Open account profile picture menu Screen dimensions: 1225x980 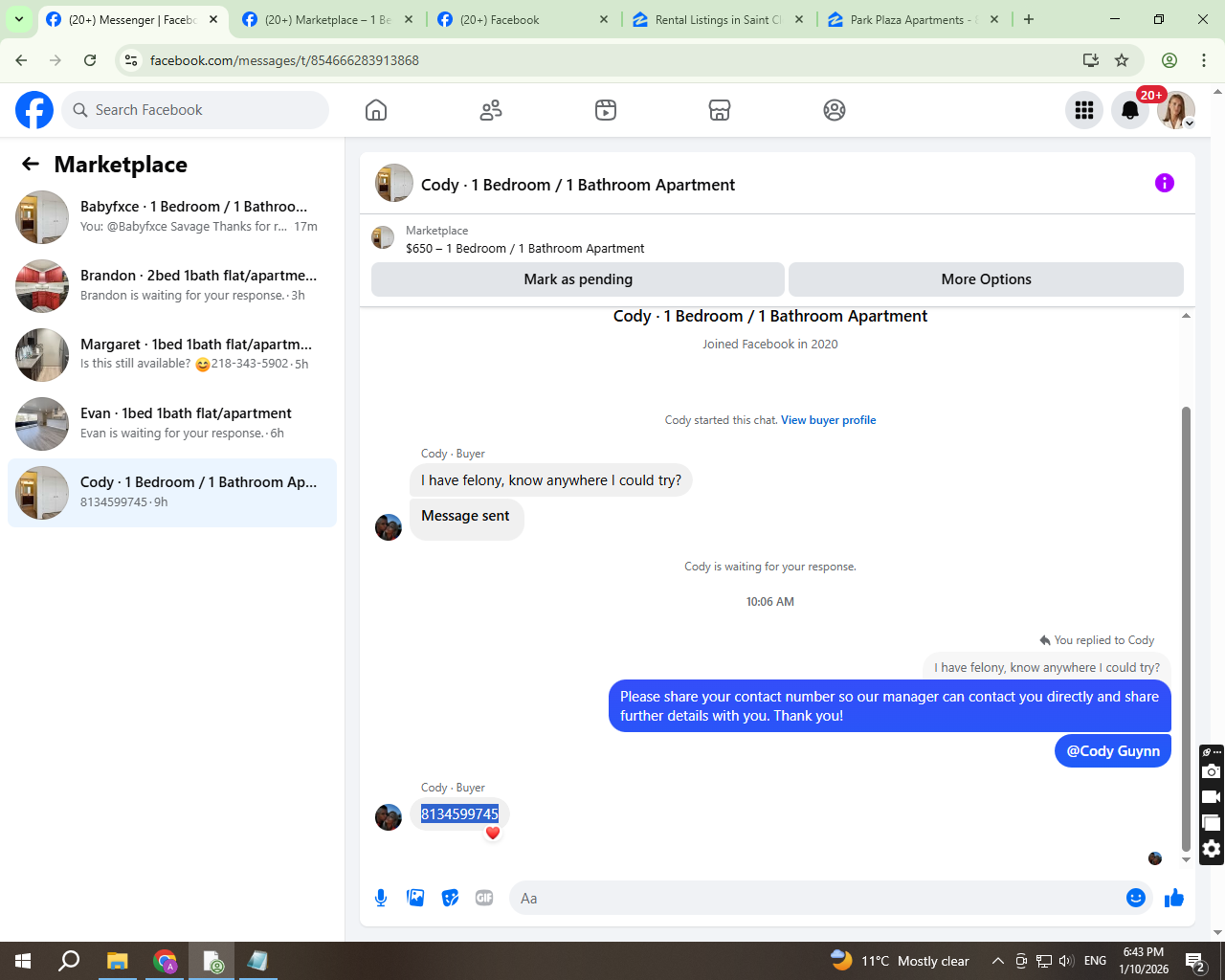click(x=1176, y=110)
